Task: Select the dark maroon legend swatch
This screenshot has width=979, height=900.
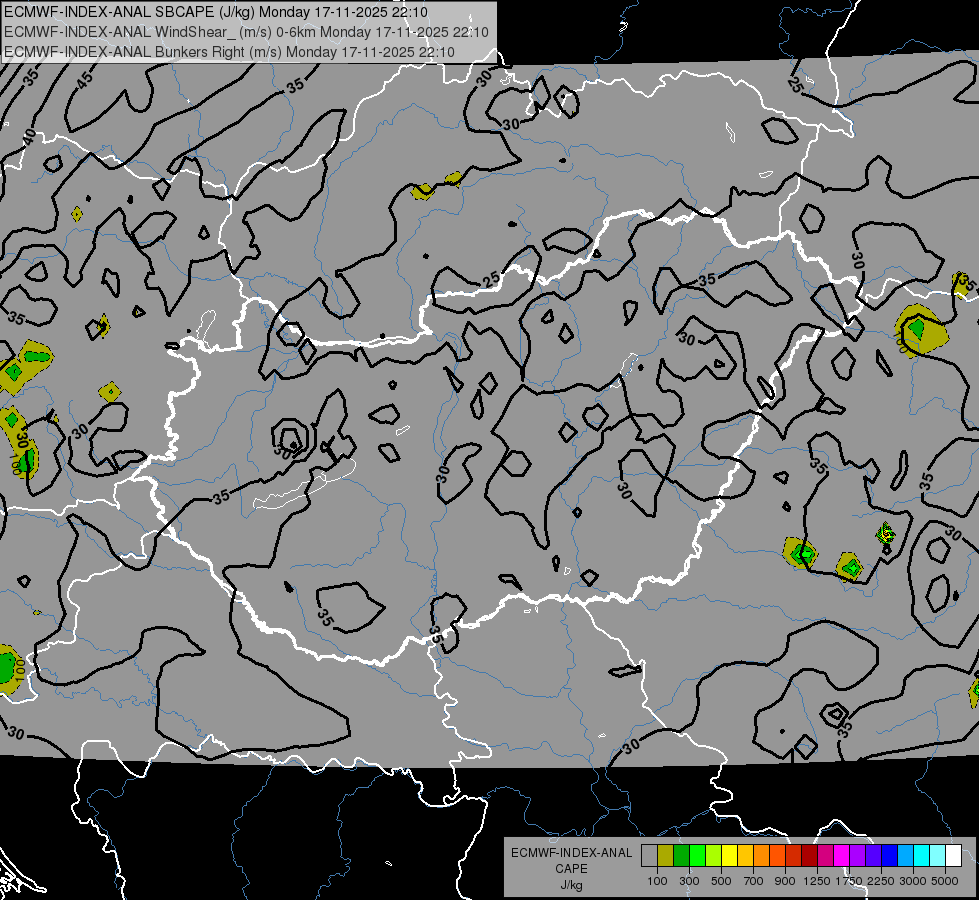Action: (x=809, y=856)
